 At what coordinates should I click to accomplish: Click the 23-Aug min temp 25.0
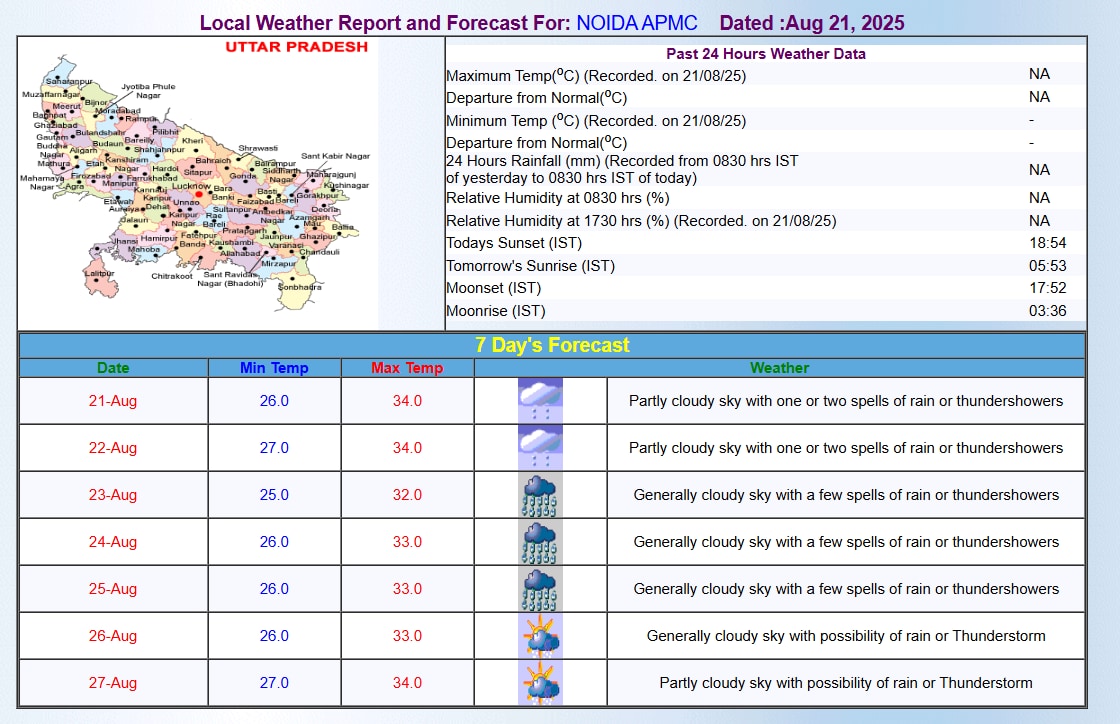point(274,495)
